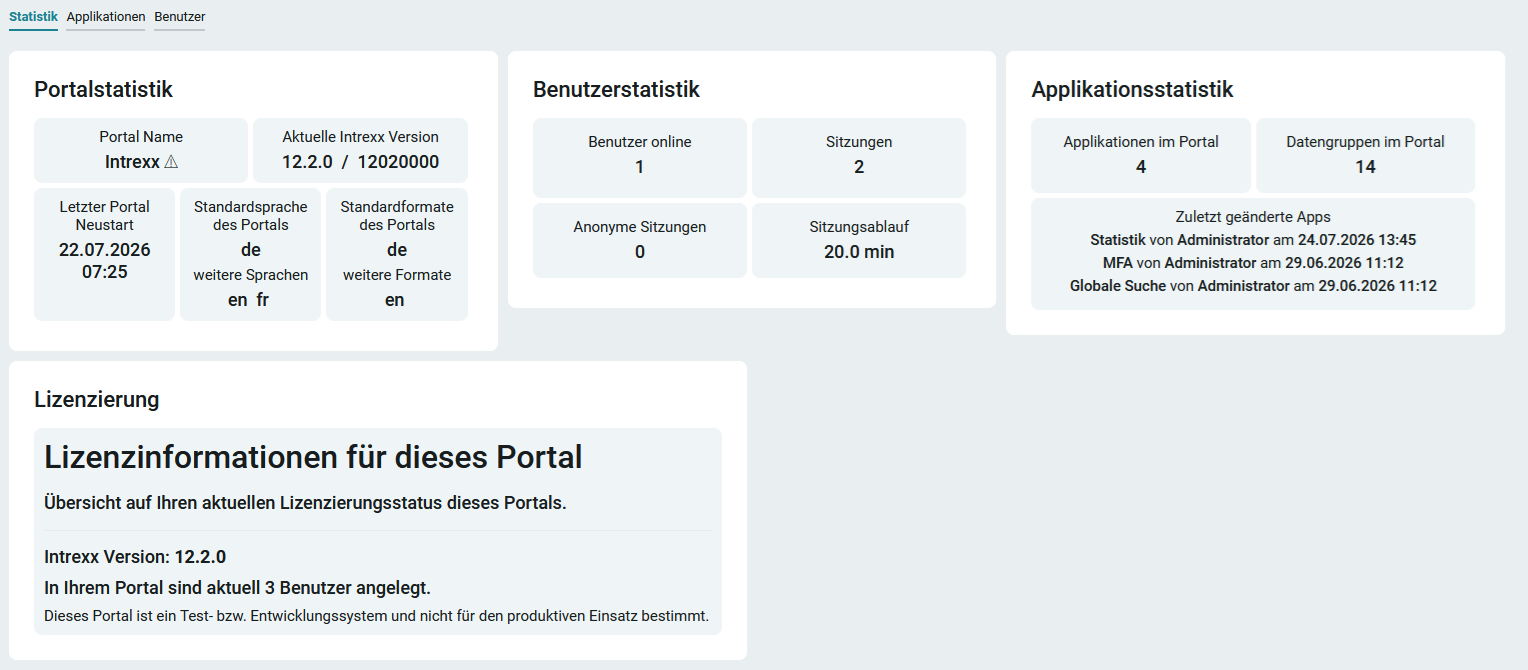The width and height of the screenshot is (1528, 670).
Task: Click the restart date 22.07.2026 07:25
Action: [105, 260]
